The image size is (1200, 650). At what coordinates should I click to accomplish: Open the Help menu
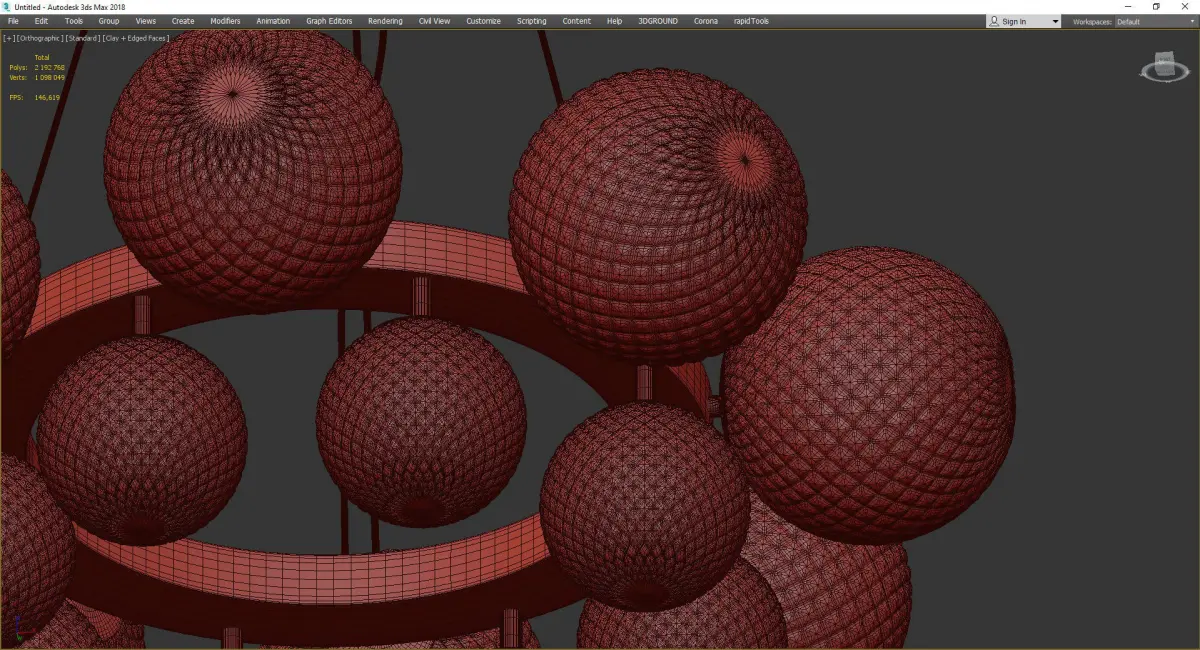tap(614, 21)
